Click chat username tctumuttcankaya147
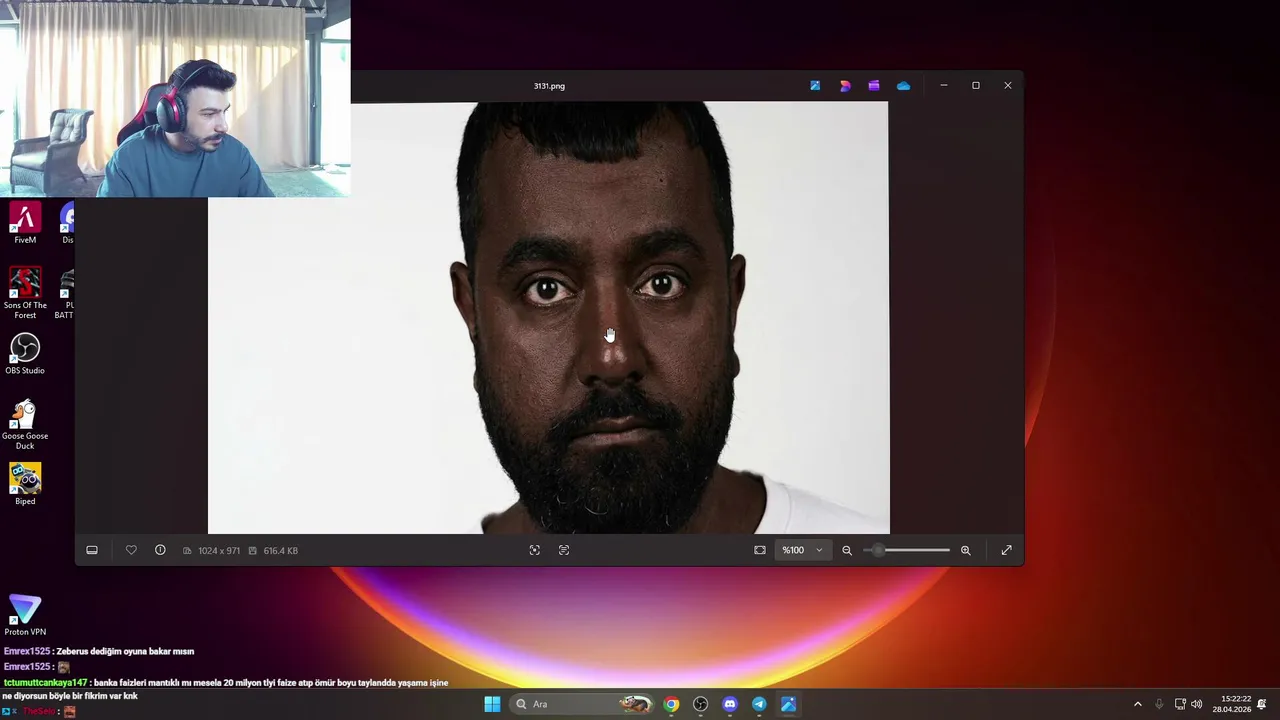This screenshot has height=720, width=1280. tap(45, 683)
